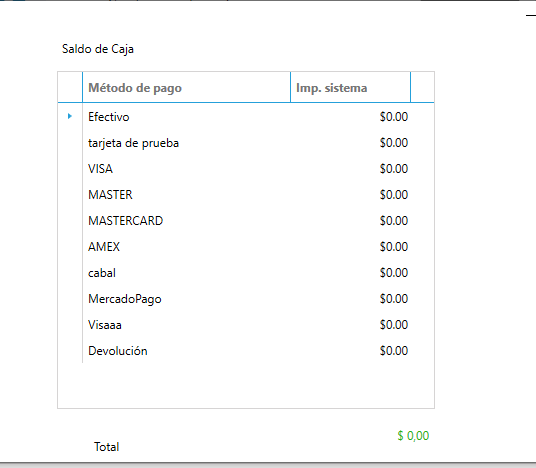This screenshot has height=468, width=536.
Task: Click the Saldo de Caja heading
Action: 98,49
